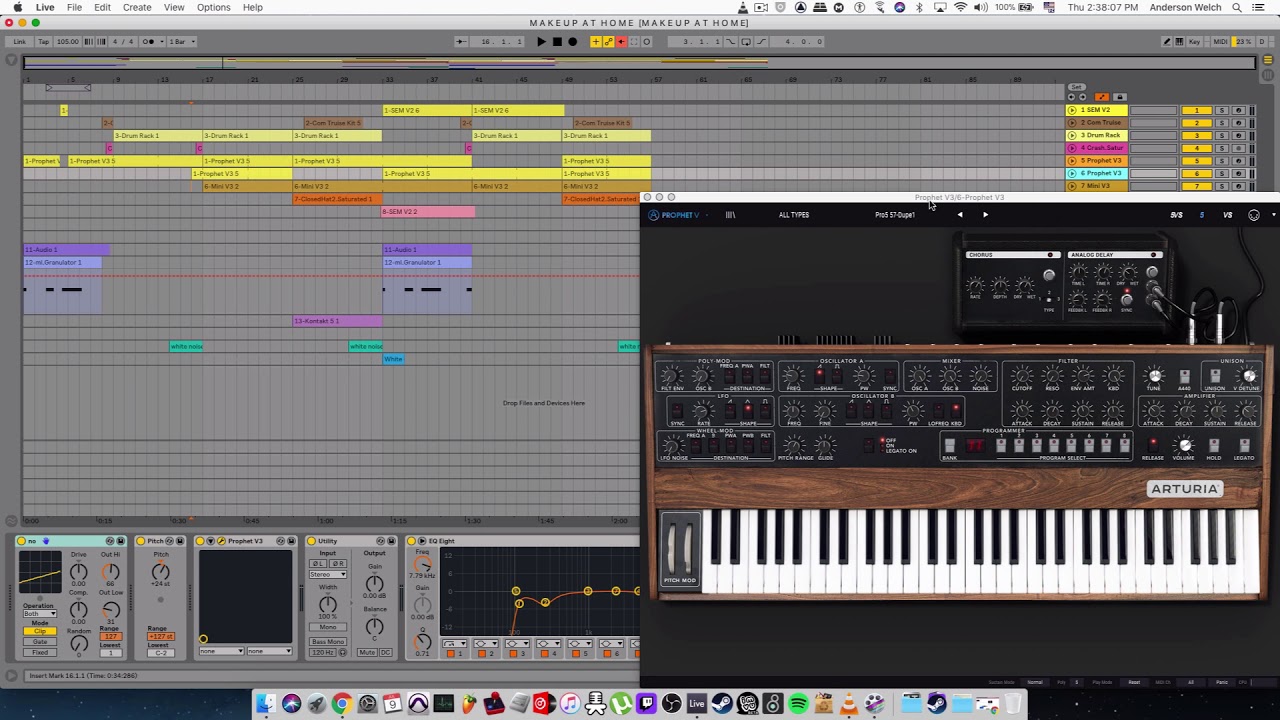
Task: Unfold the 2 Com Truise track
Action: [x=1072, y=123]
